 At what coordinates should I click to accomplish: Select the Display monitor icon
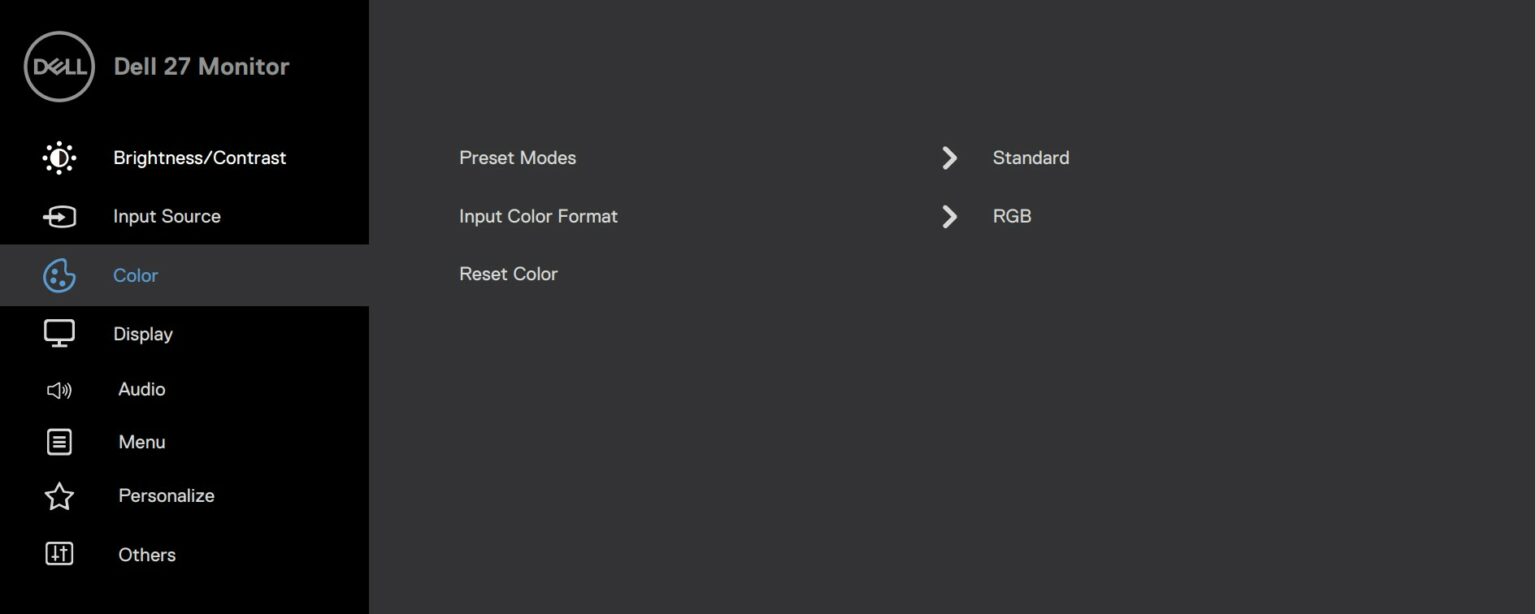coord(58,333)
